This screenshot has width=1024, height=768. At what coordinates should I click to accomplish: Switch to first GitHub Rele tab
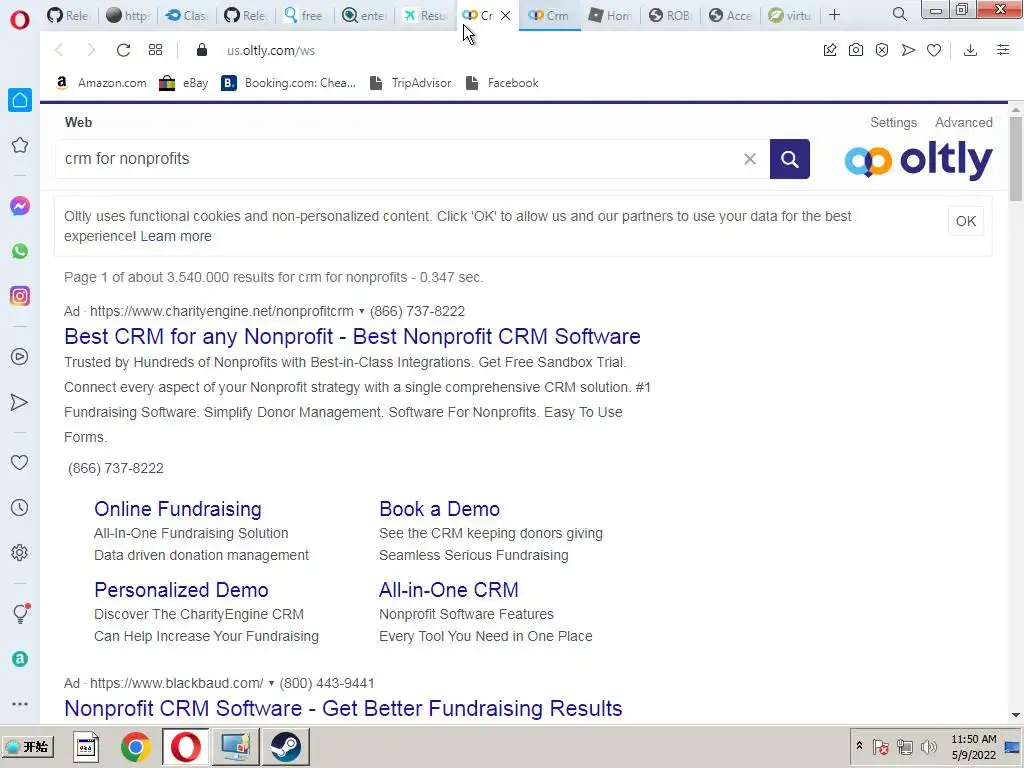point(68,15)
